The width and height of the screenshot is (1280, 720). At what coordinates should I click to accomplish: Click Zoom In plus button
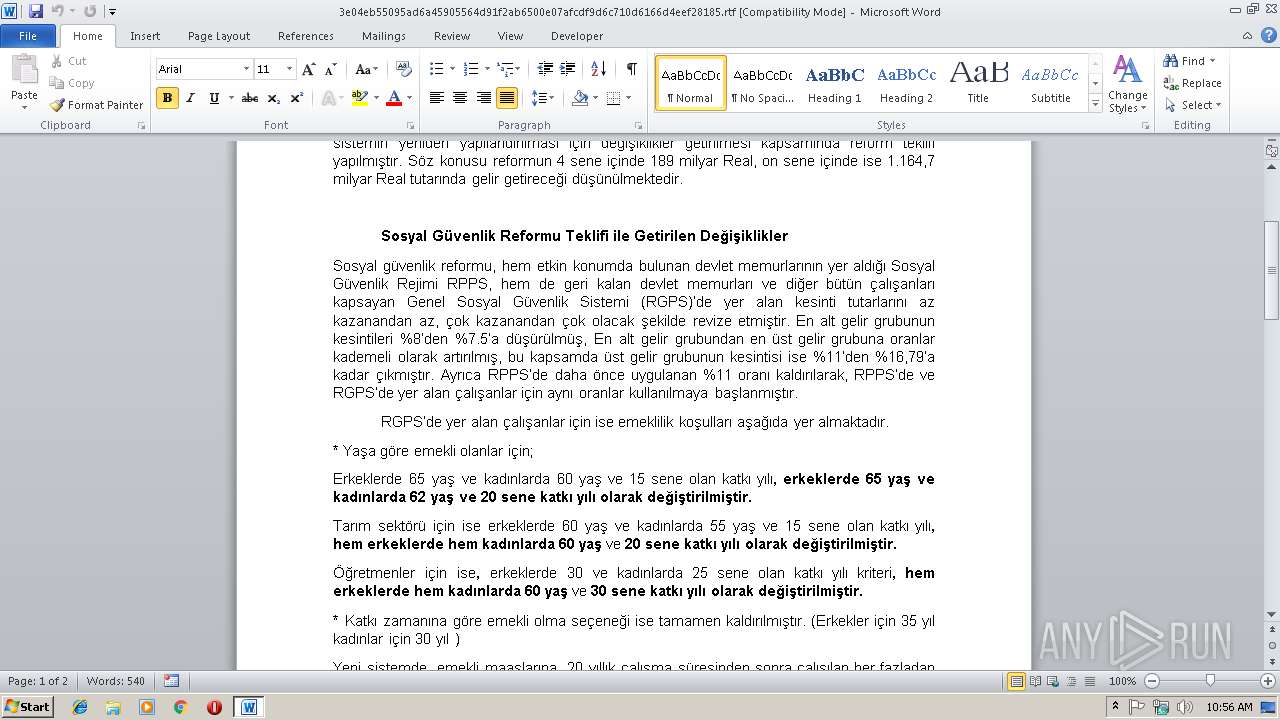click(x=1269, y=681)
